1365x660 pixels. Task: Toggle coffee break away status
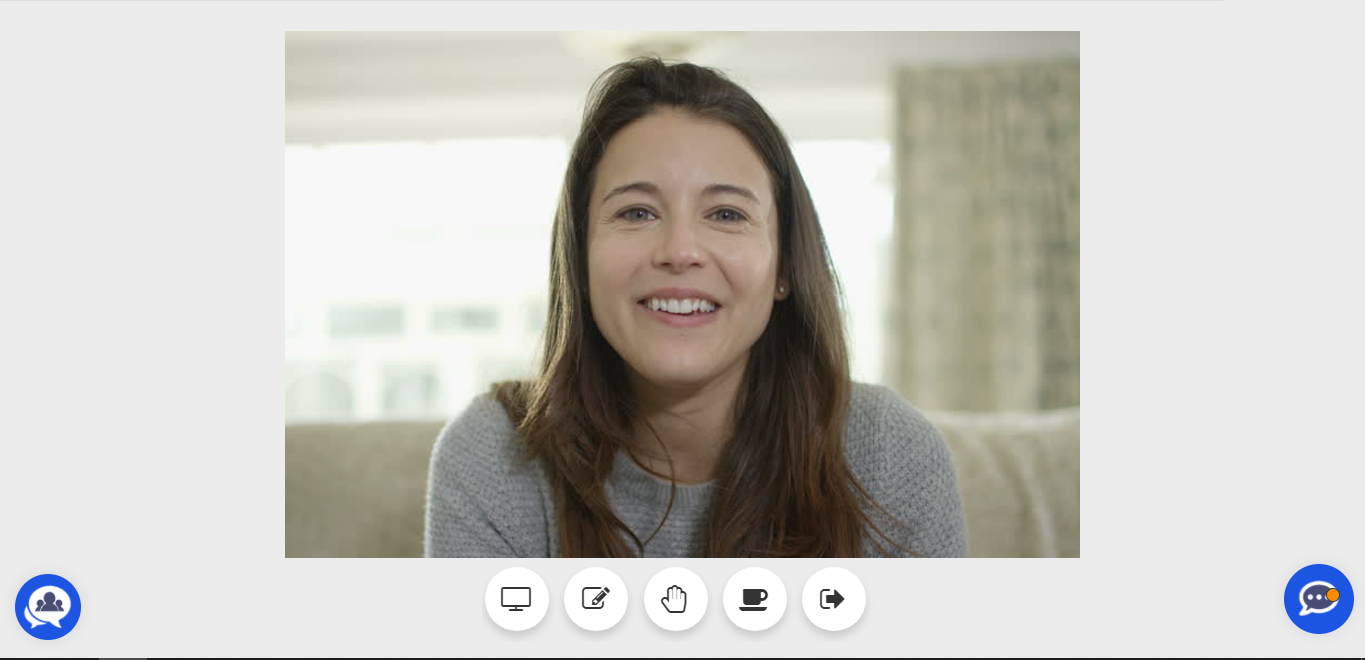[754, 599]
